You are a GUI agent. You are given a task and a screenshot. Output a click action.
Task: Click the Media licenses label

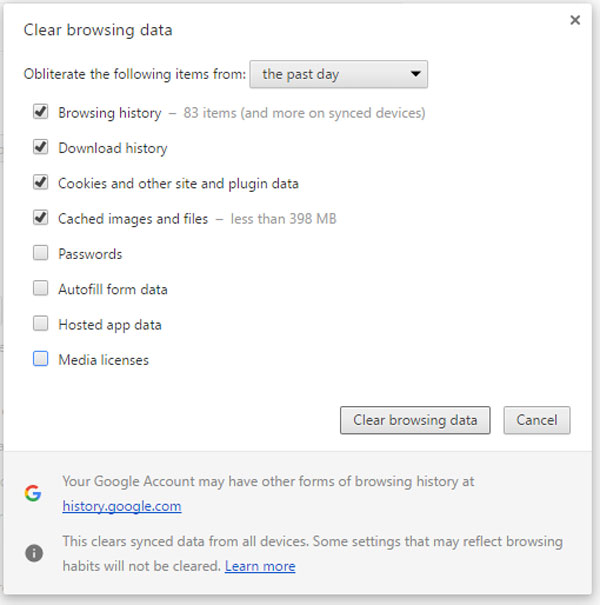tap(103, 360)
